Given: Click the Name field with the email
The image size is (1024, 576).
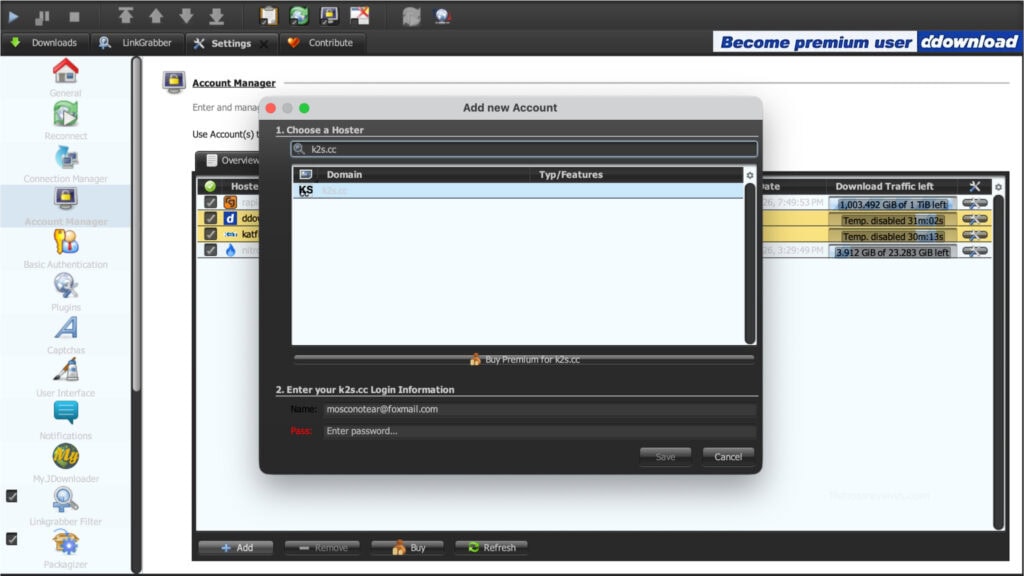Looking at the screenshot, I should pos(539,409).
